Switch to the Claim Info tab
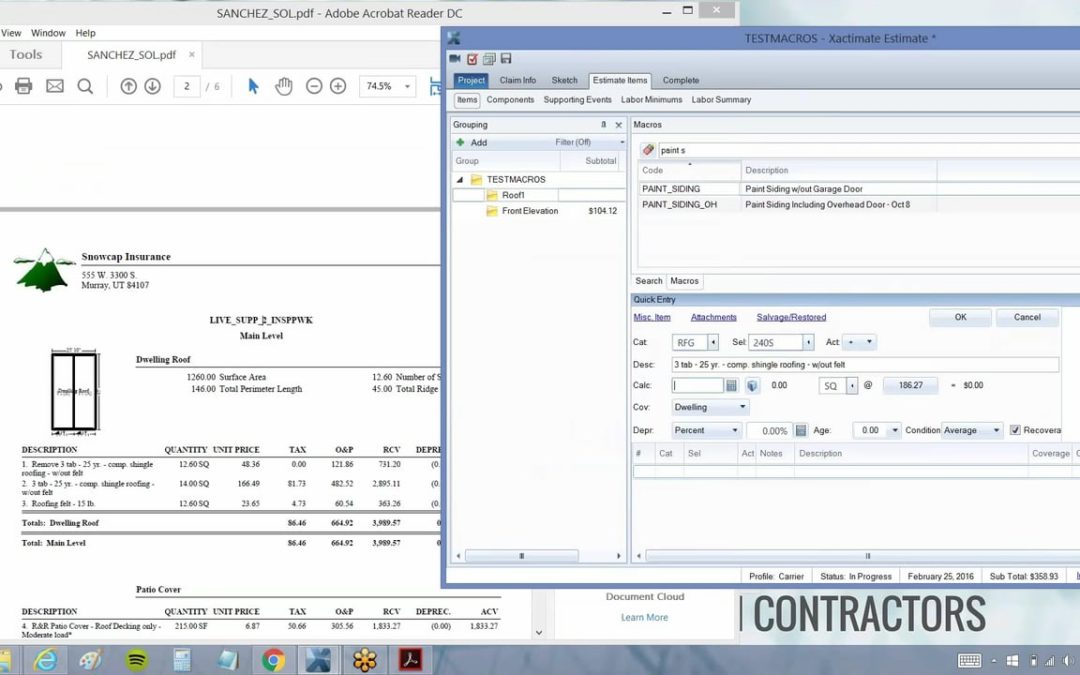 coord(518,80)
